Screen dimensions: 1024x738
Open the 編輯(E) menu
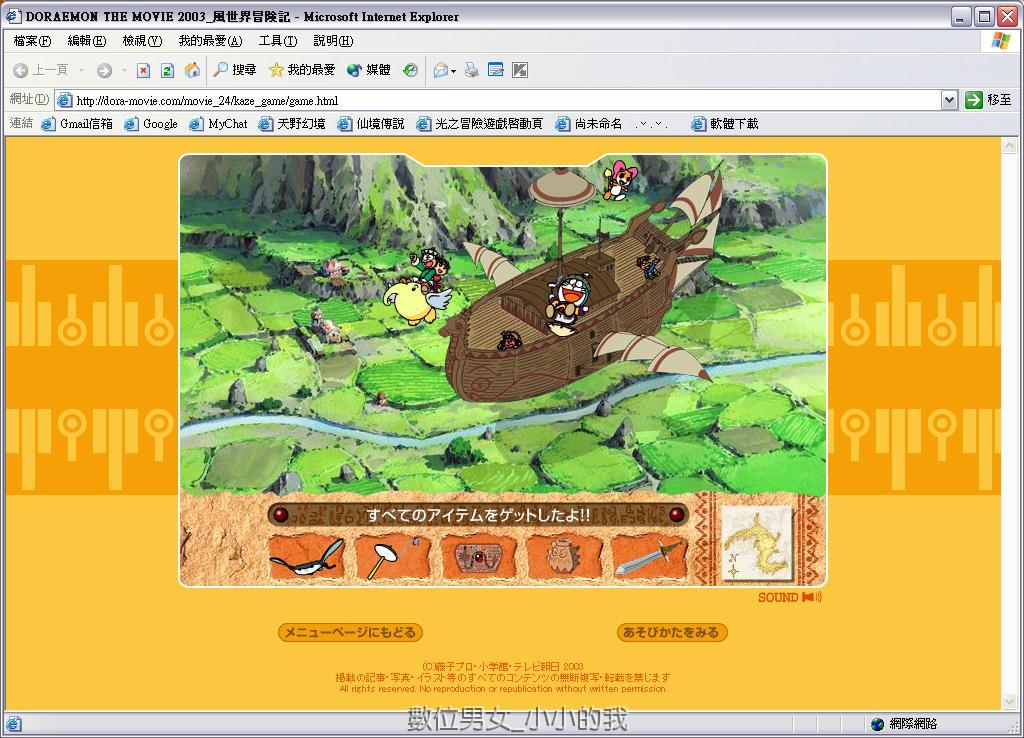(87, 41)
